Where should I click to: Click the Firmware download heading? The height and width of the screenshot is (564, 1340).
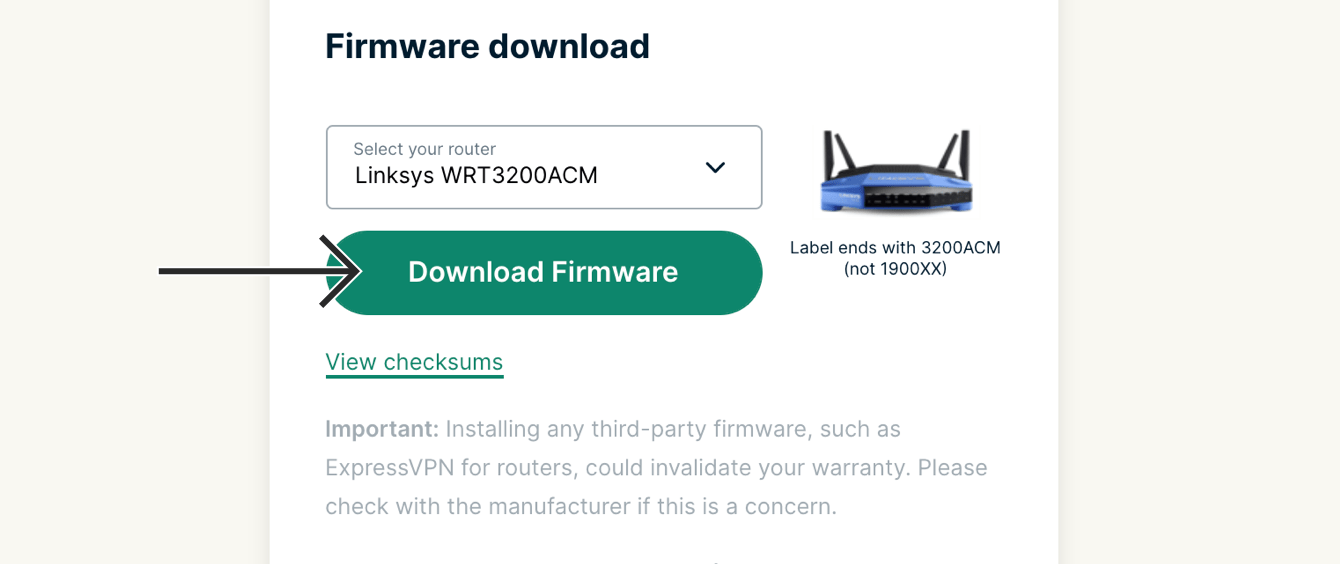(487, 46)
